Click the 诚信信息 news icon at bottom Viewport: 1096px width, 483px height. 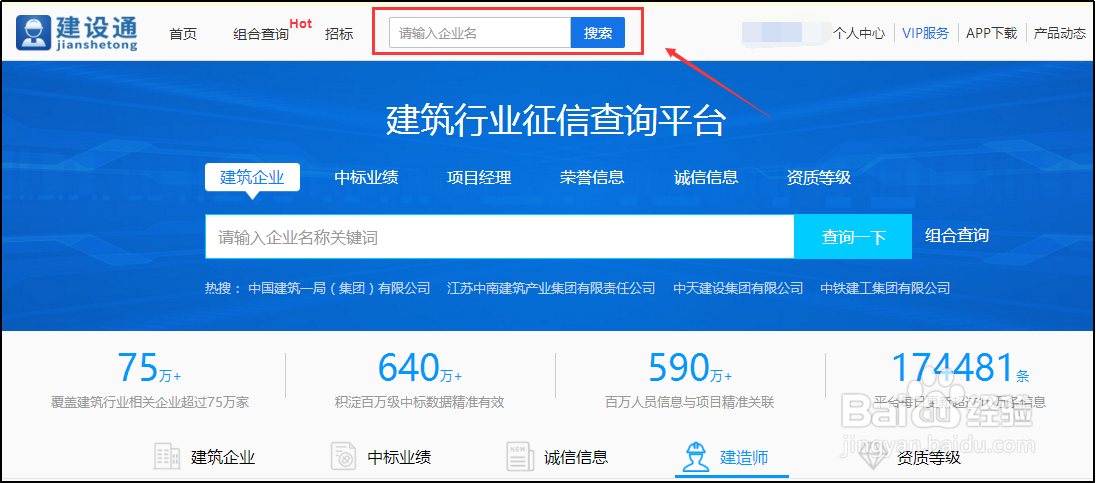[519, 458]
